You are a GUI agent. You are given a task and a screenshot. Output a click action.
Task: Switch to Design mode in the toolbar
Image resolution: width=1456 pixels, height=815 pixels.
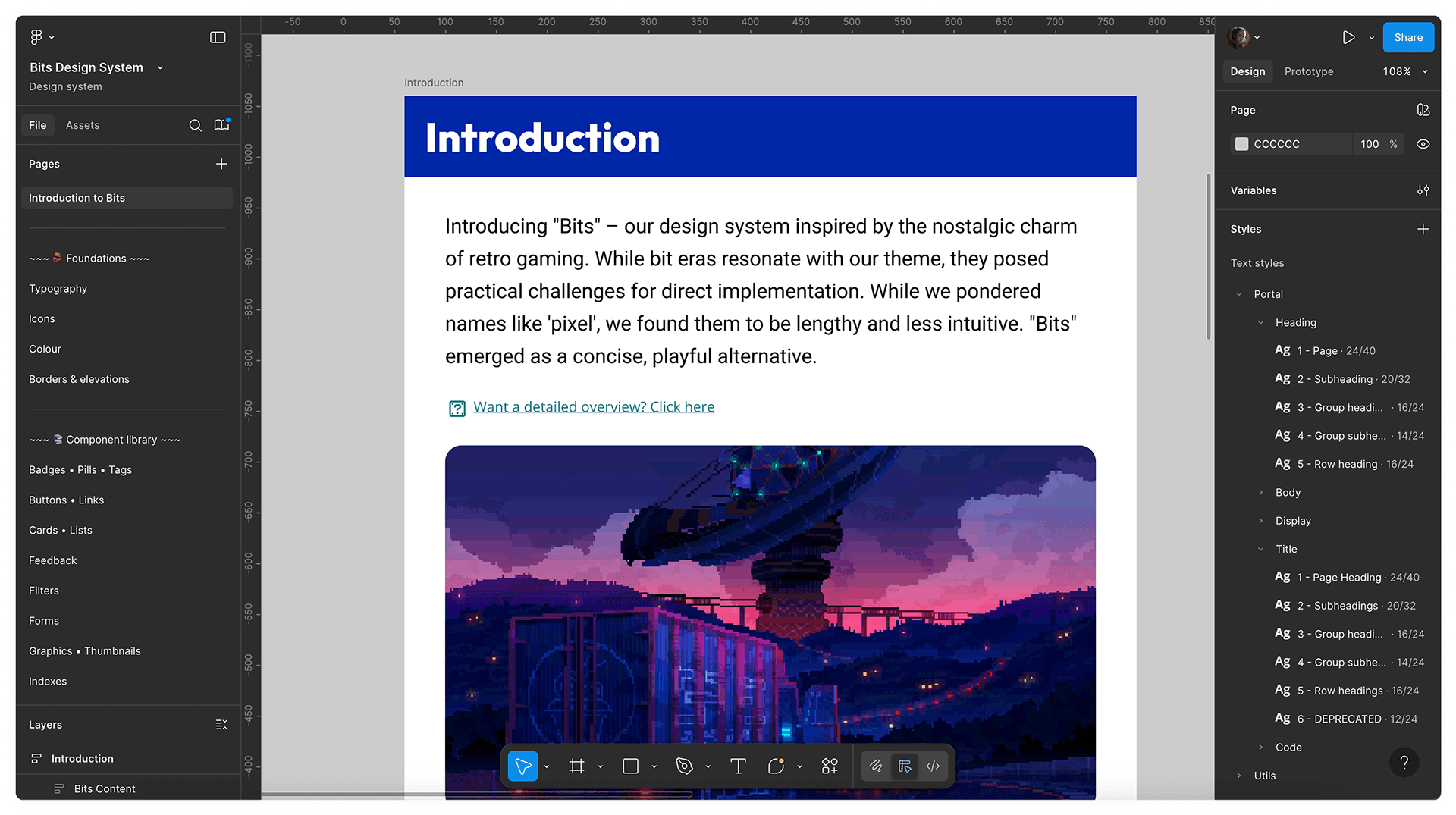coord(905,766)
